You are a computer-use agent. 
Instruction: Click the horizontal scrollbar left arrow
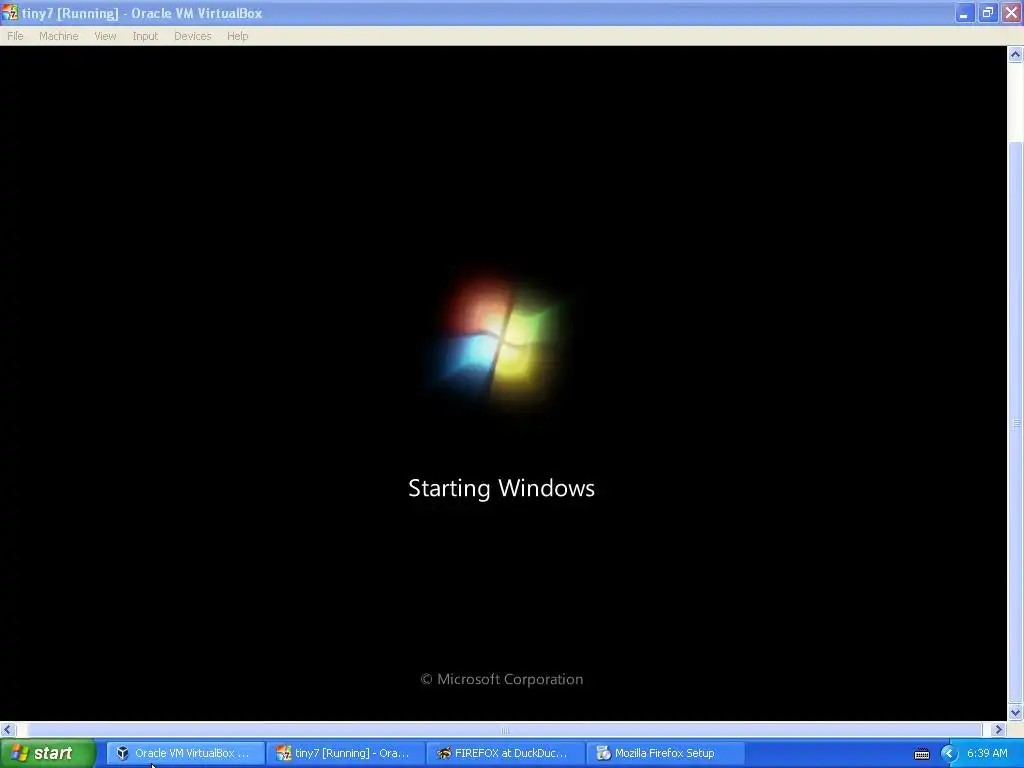point(8,729)
